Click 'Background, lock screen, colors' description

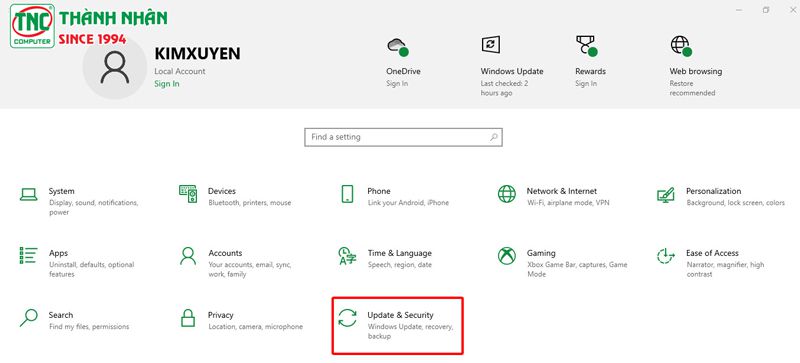point(735,203)
